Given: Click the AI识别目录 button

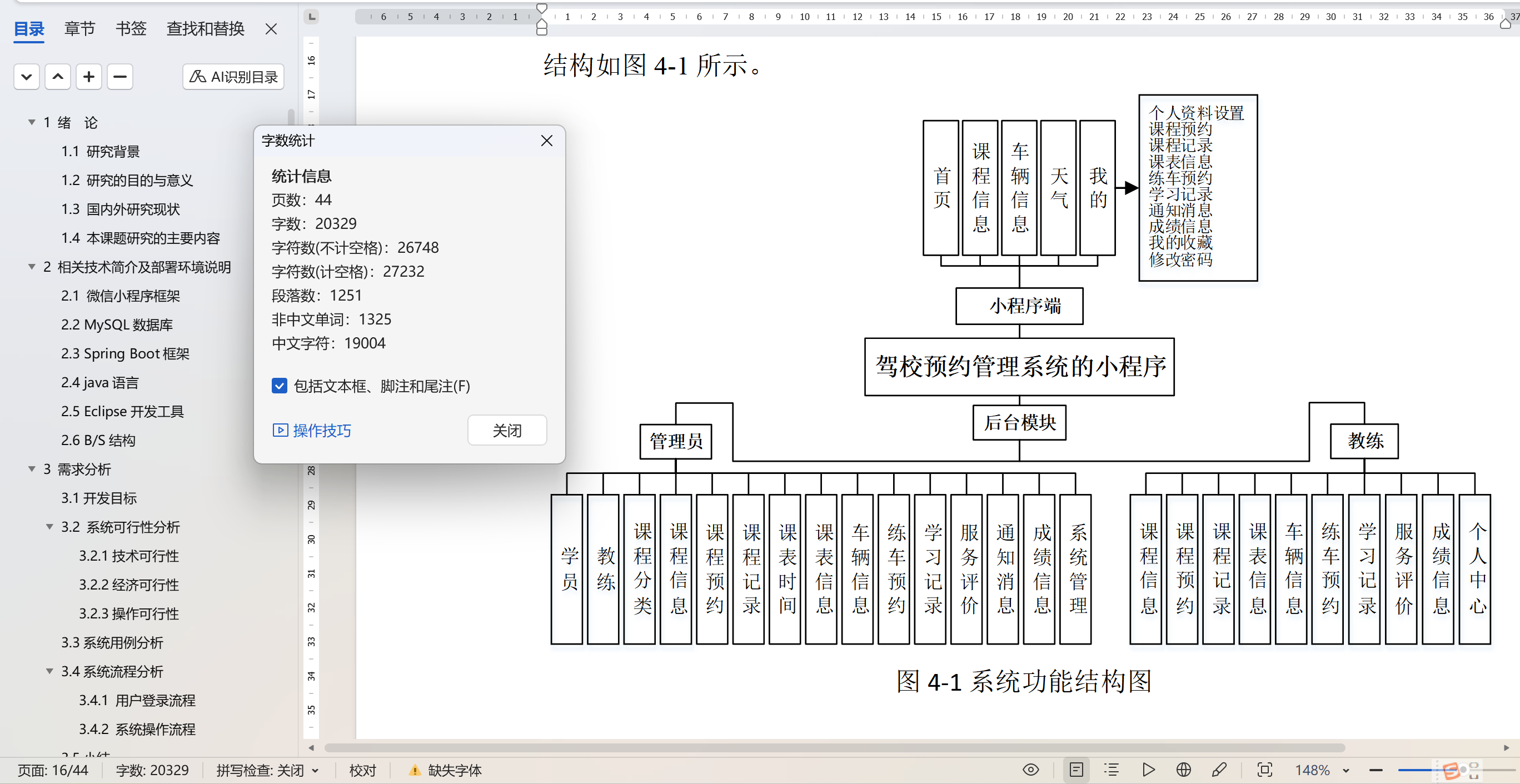Looking at the screenshot, I should [233, 77].
